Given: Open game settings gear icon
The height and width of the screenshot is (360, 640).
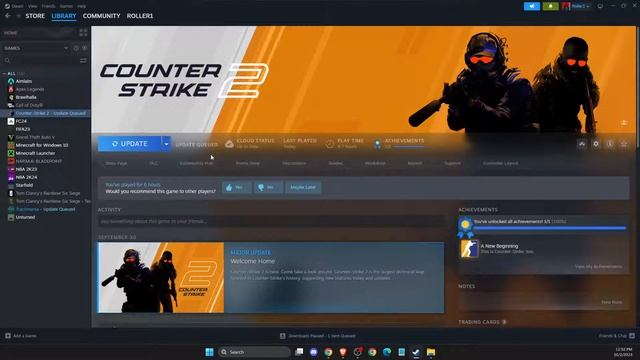Looking at the screenshot, I should pyautogui.click(x=596, y=144).
